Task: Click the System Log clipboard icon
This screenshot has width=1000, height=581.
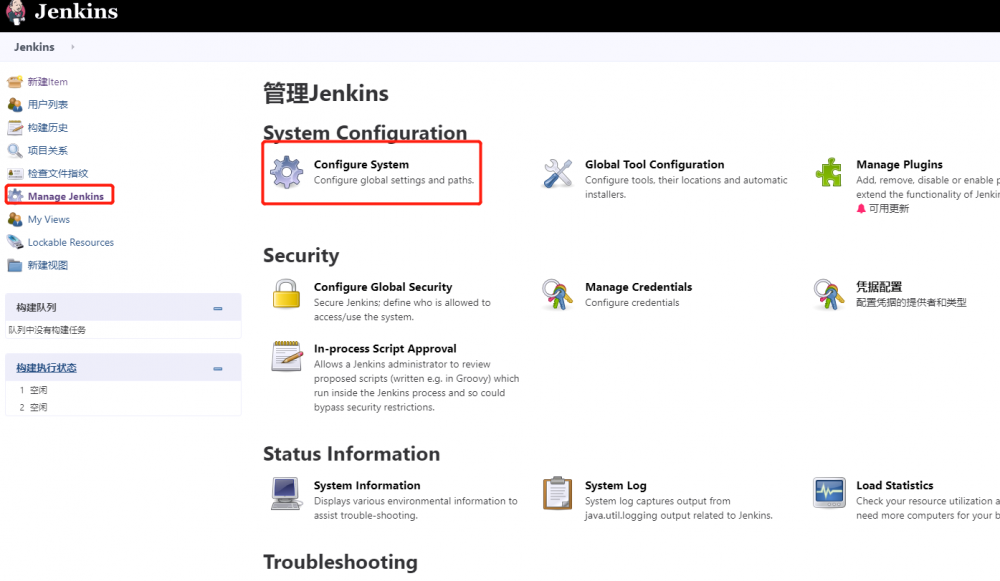Action: tap(557, 493)
